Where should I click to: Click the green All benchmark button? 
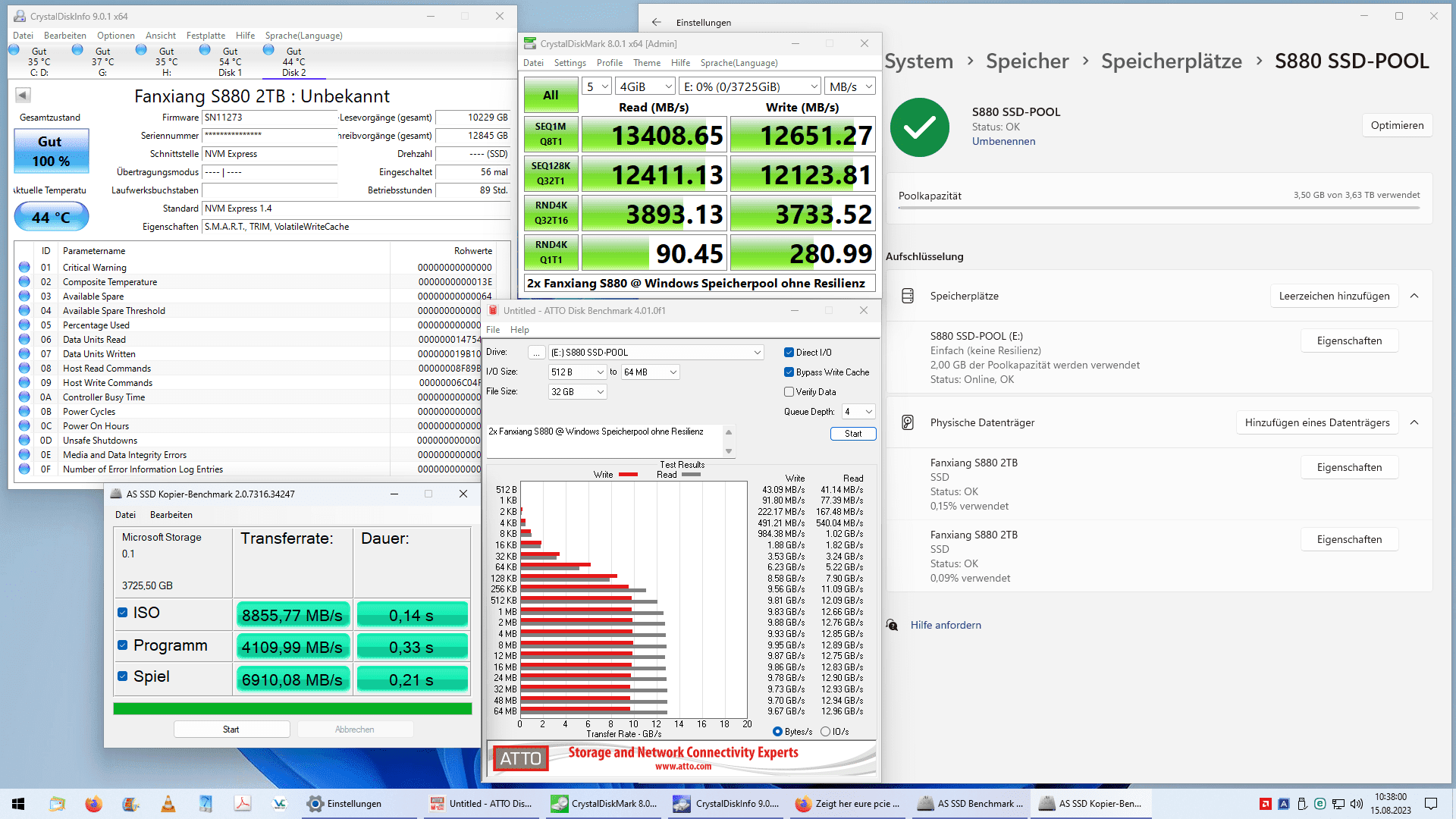point(551,96)
